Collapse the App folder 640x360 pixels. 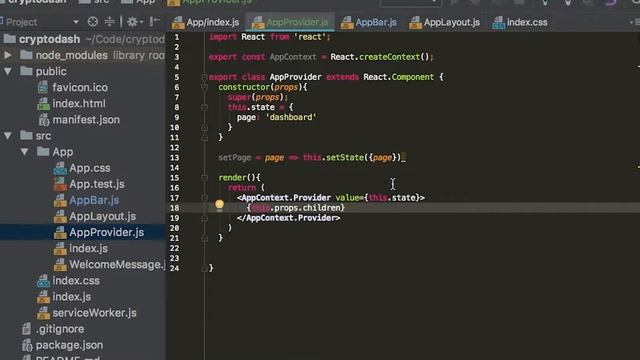coord(24,152)
